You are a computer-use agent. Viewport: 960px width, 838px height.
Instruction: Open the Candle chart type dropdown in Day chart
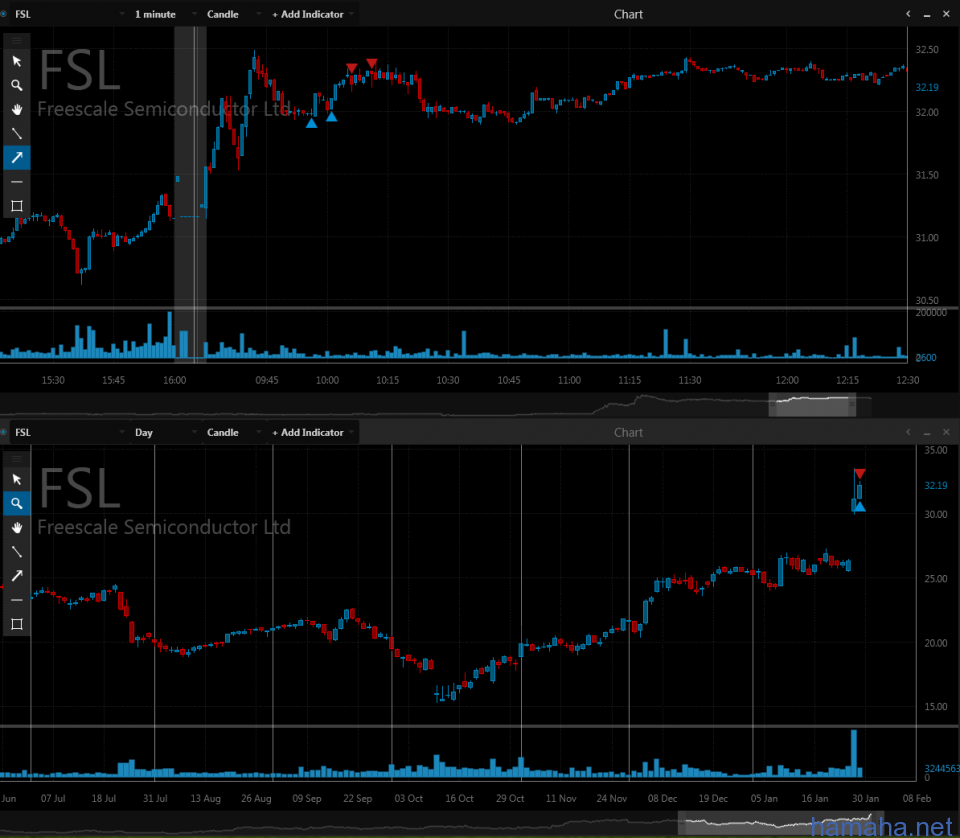pos(258,432)
